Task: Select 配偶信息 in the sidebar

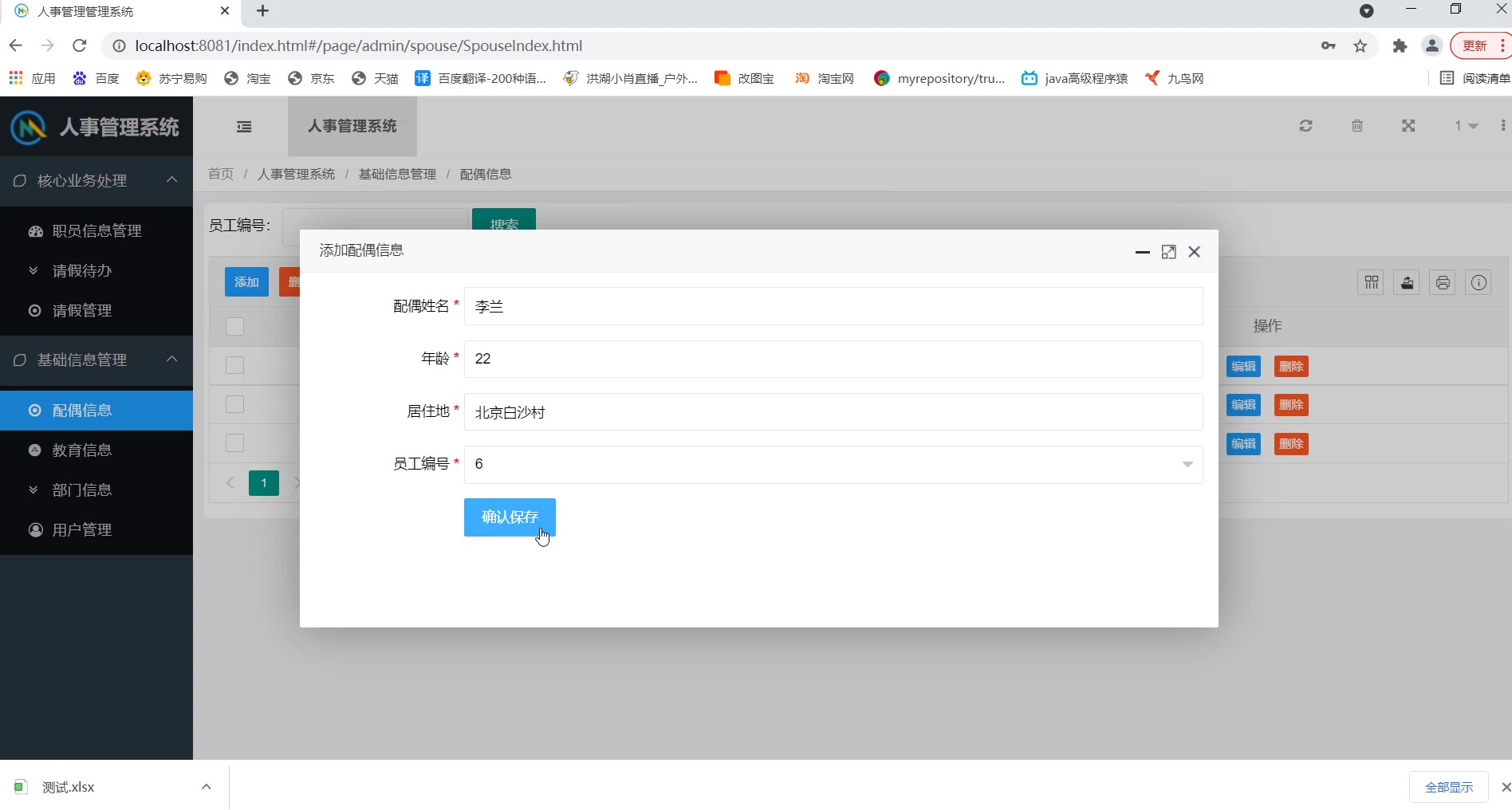Action: [x=96, y=411]
